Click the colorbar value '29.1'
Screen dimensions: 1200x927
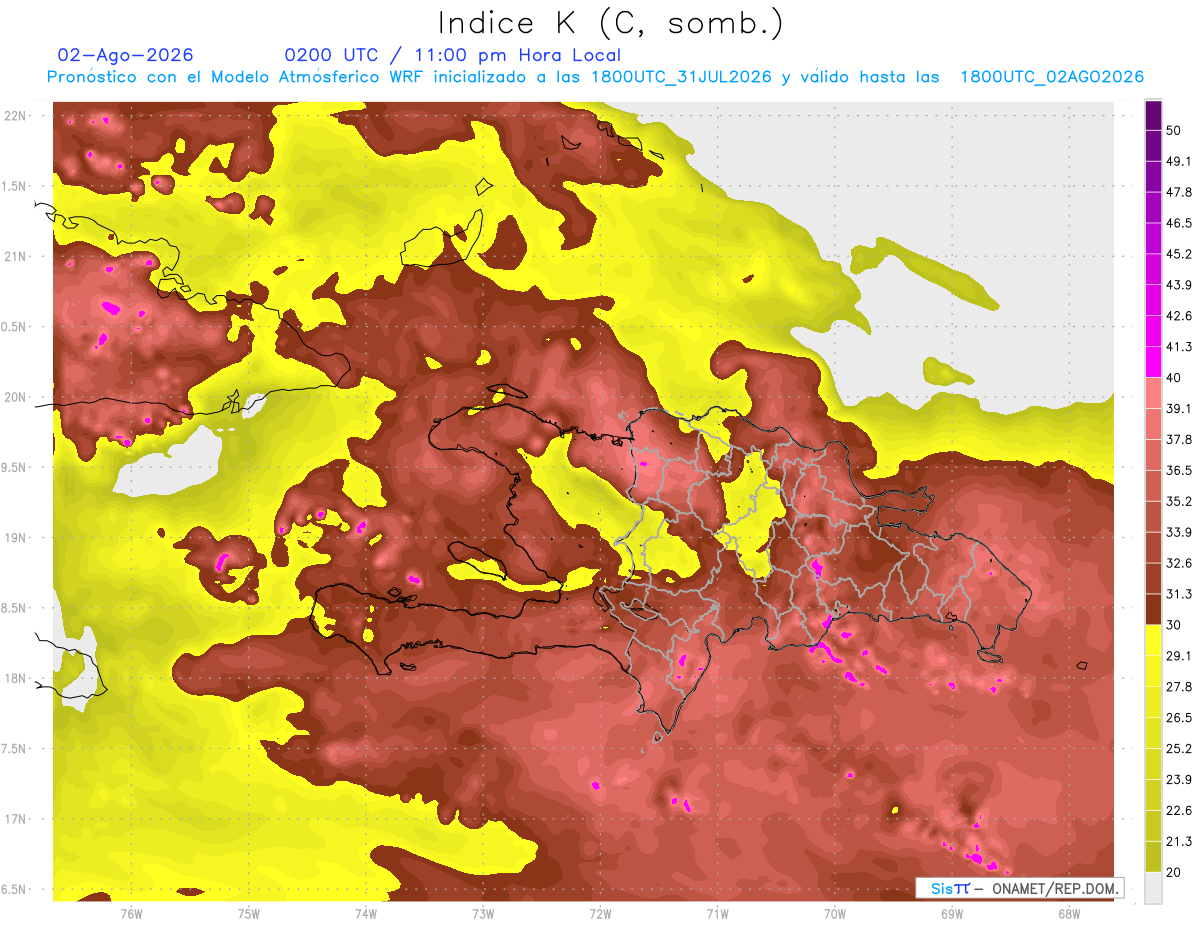pos(1180,656)
